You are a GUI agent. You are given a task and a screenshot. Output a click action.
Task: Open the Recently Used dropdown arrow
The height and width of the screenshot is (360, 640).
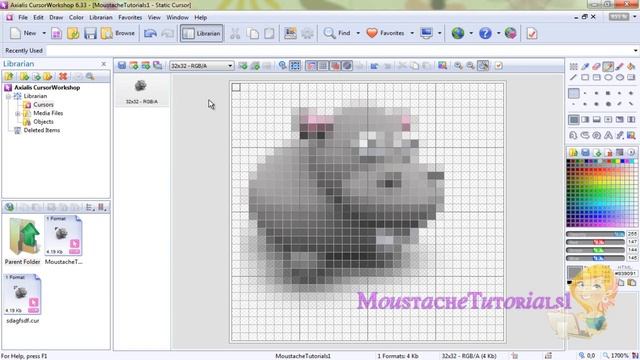pos(636,51)
